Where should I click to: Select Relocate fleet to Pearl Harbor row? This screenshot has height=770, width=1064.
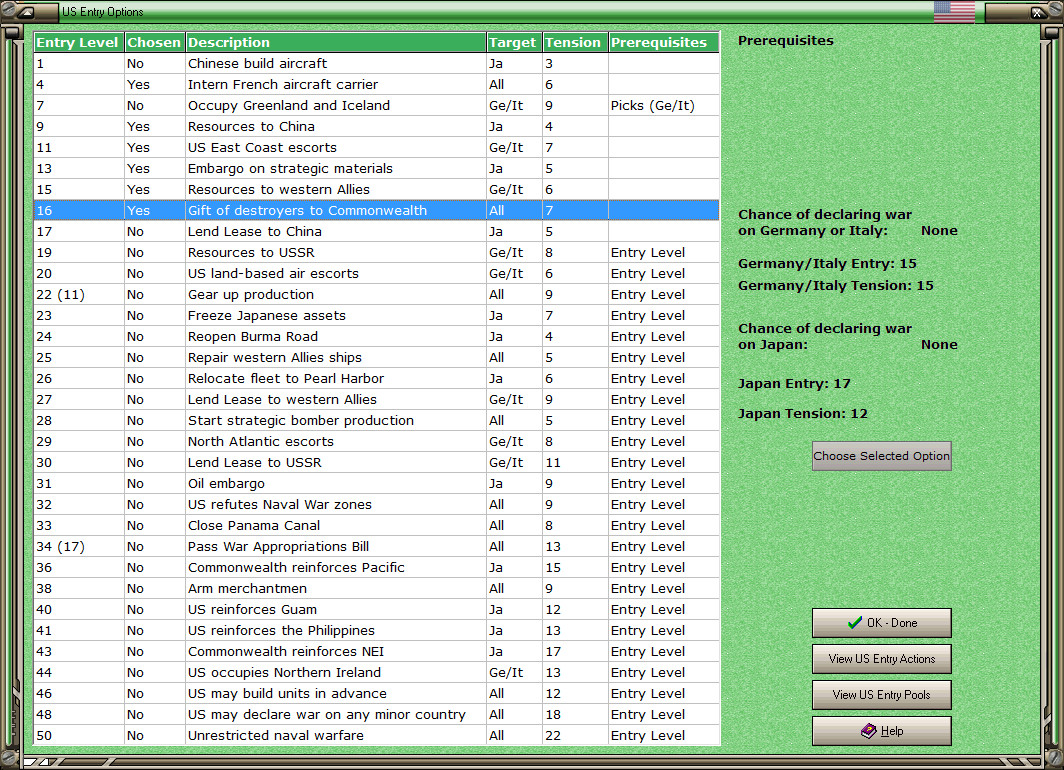pos(377,379)
